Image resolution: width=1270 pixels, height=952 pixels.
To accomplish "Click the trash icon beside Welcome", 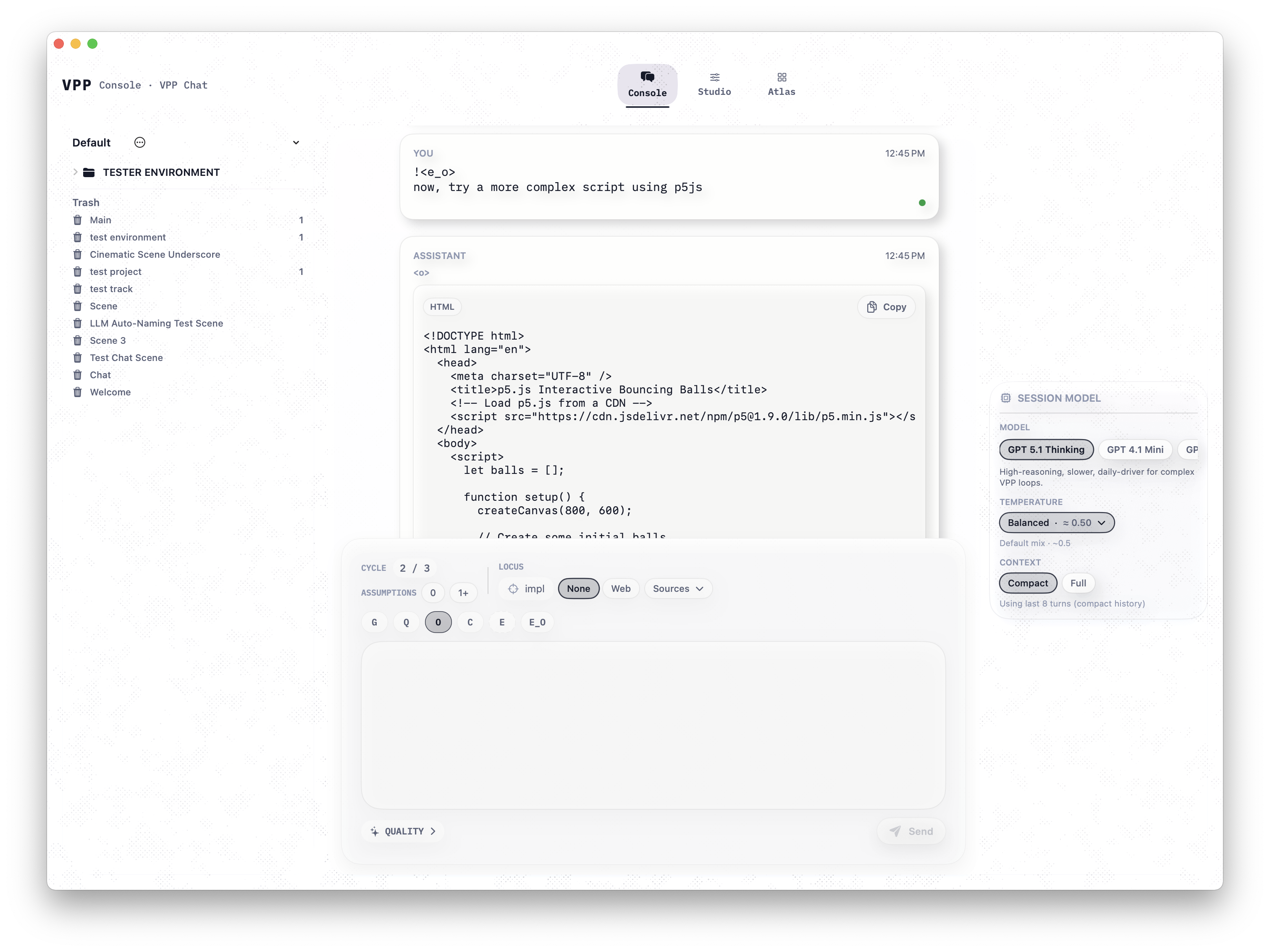I will (78, 392).
